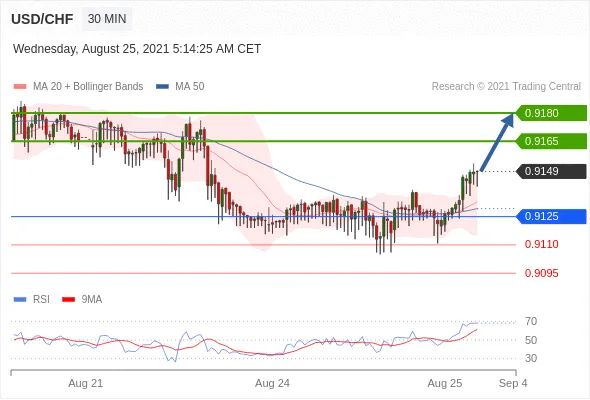
Task: Click the black 0.9149 current price tag
Action: coord(551,171)
